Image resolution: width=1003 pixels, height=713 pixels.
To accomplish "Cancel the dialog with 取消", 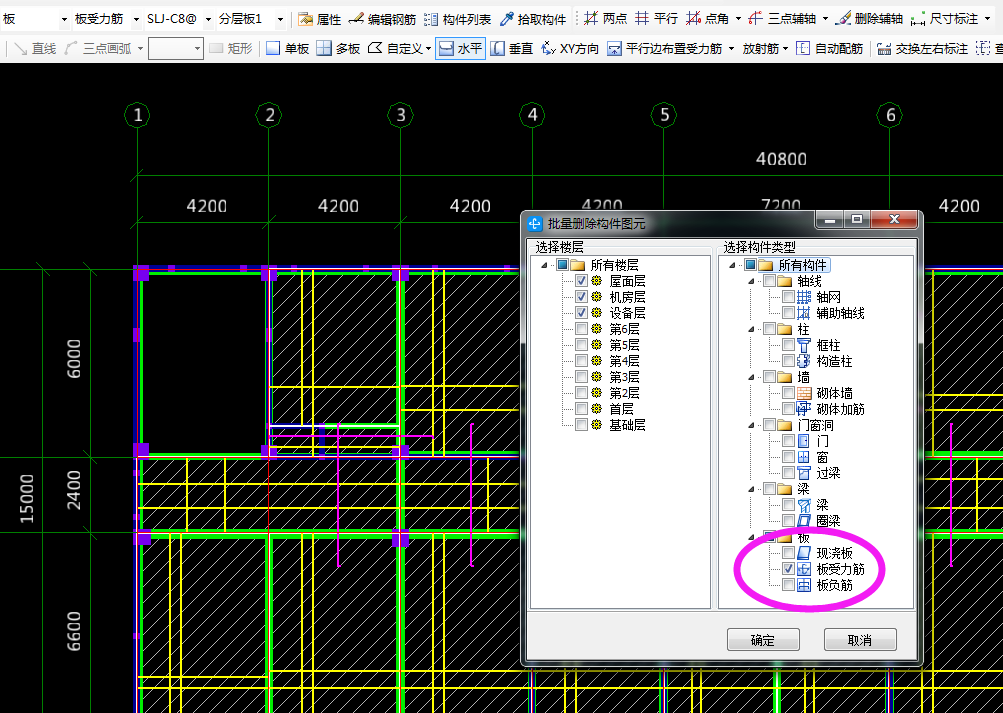I will 860,639.
